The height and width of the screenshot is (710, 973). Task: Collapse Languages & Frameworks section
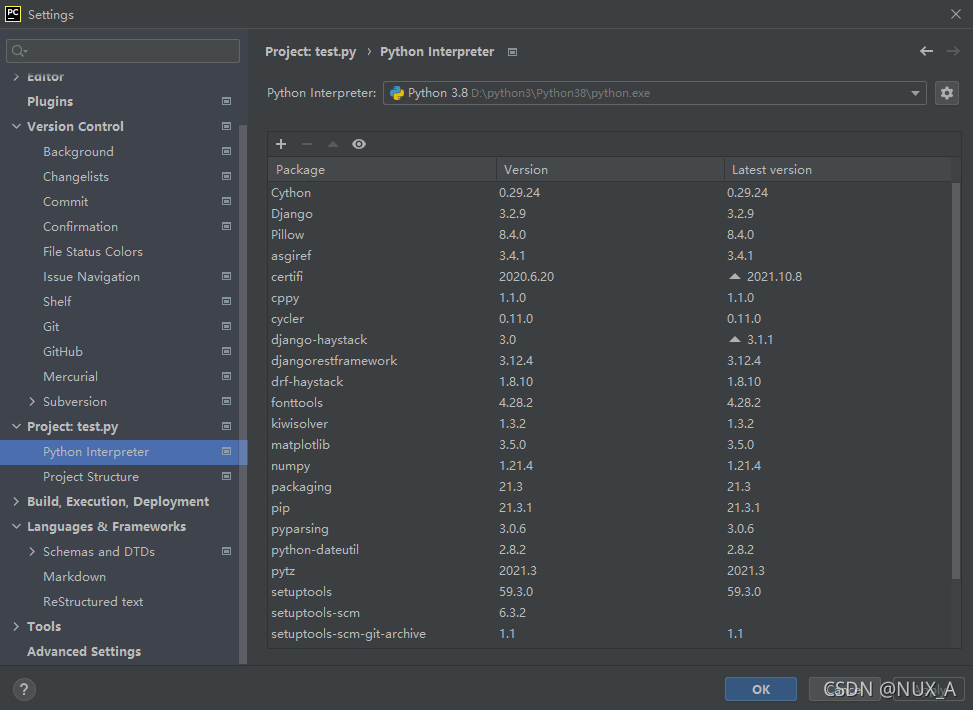pyautogui.click(x=16, y=526)
